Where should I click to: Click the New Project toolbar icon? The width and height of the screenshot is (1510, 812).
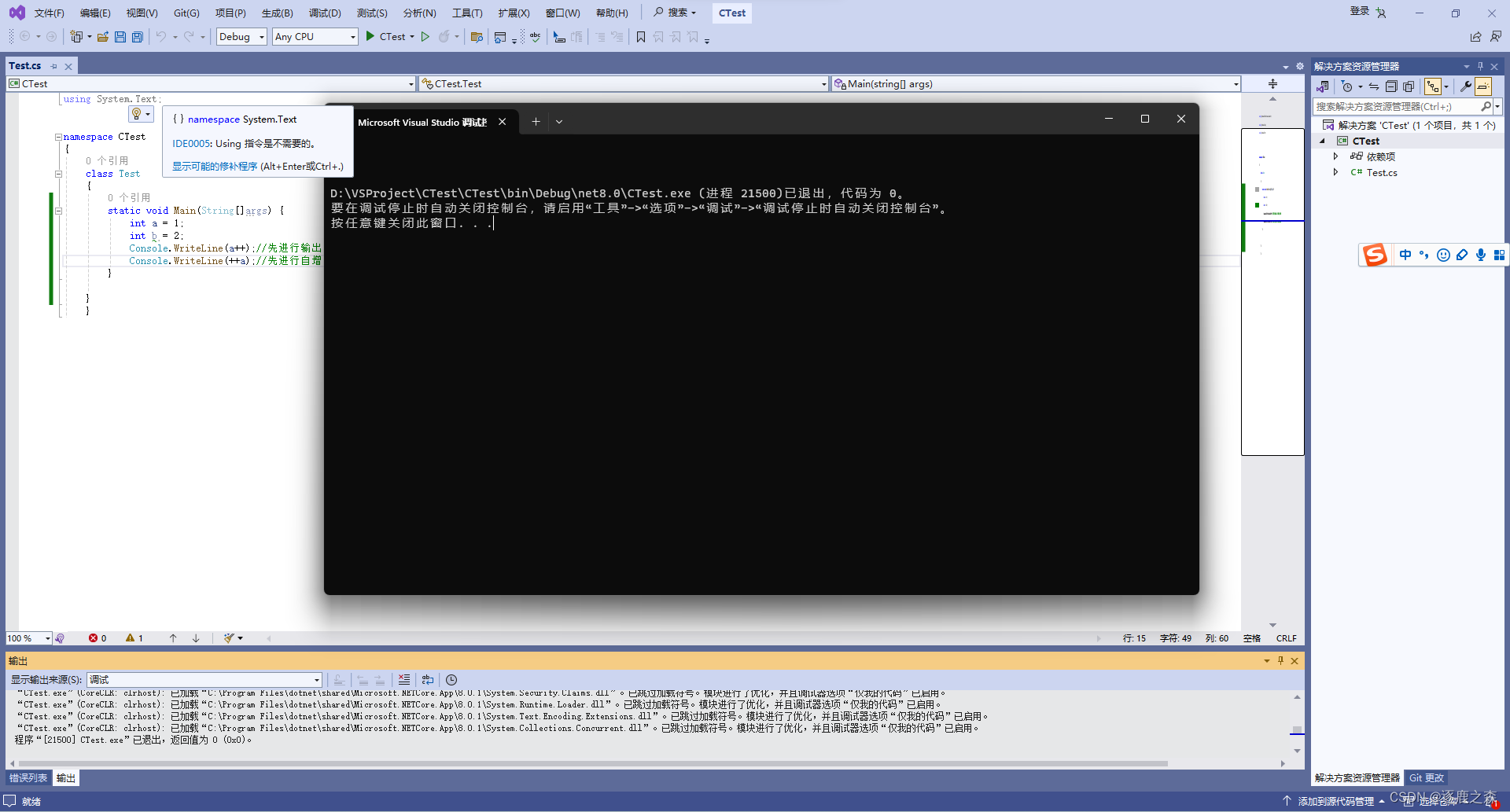(76, 37)
